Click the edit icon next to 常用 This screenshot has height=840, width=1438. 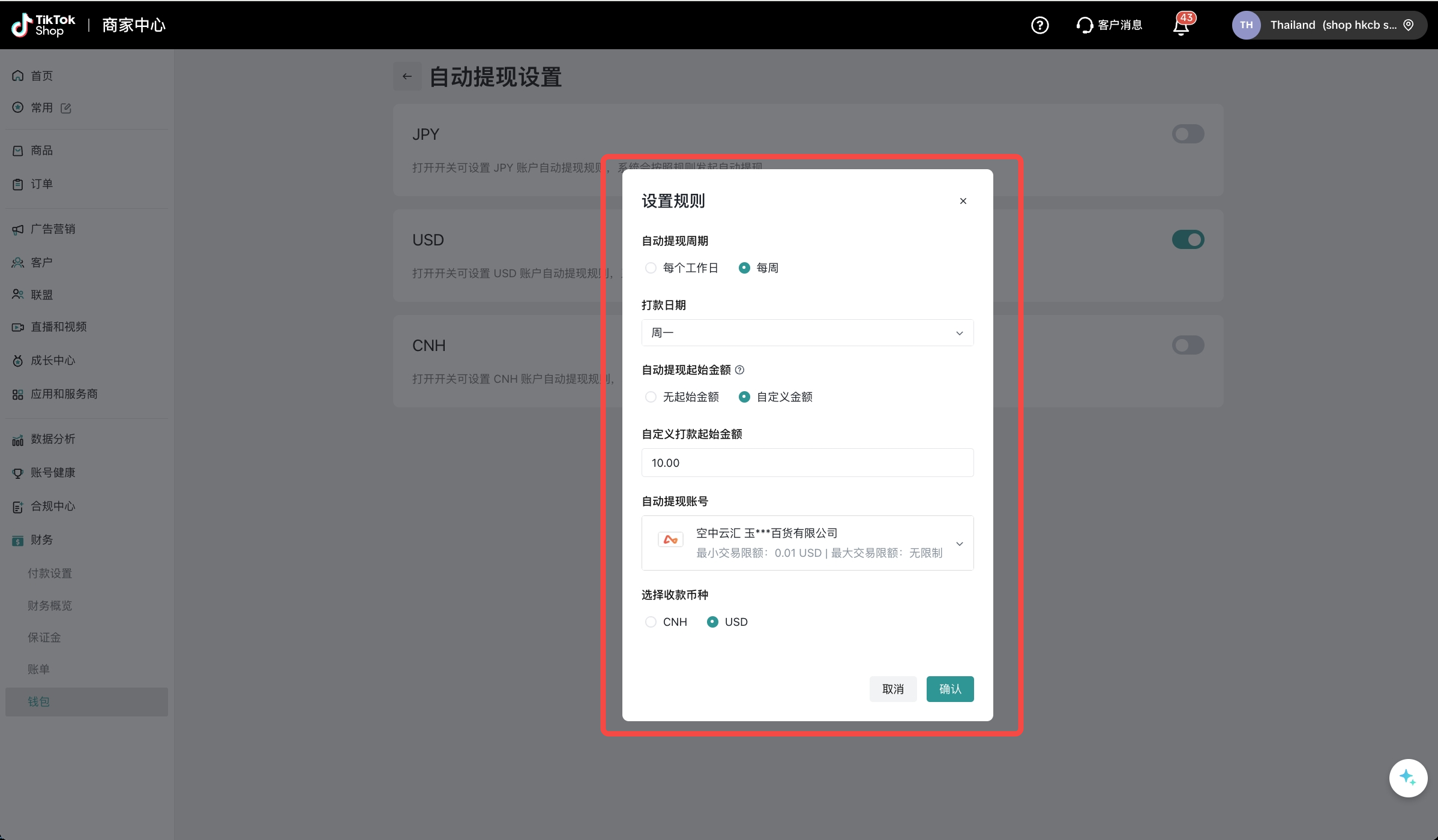66,108
